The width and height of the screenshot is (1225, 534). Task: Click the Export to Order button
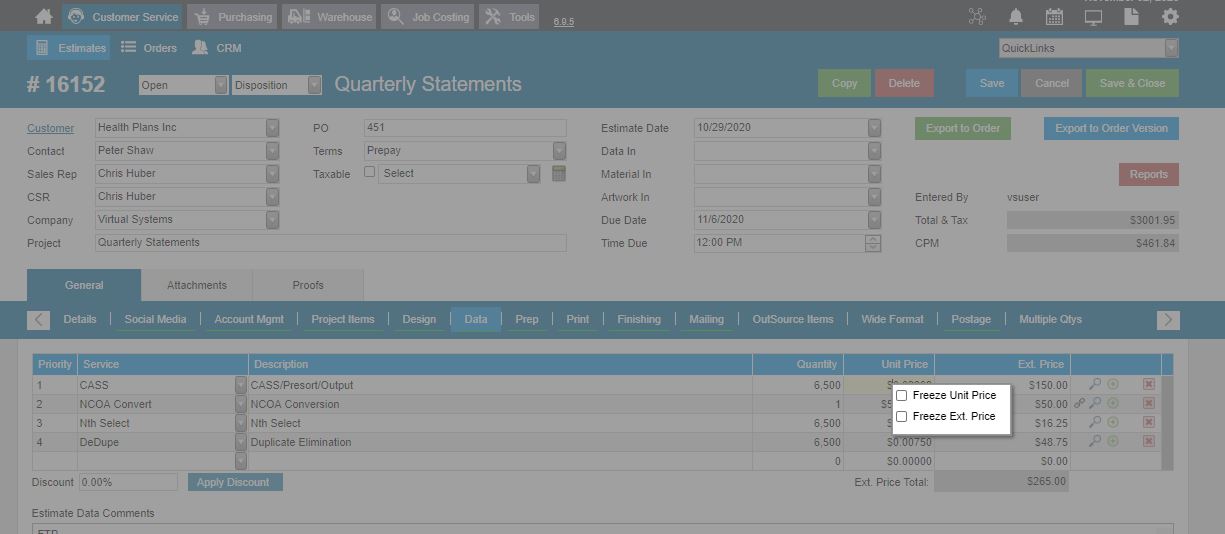click(x=963, y=128)
